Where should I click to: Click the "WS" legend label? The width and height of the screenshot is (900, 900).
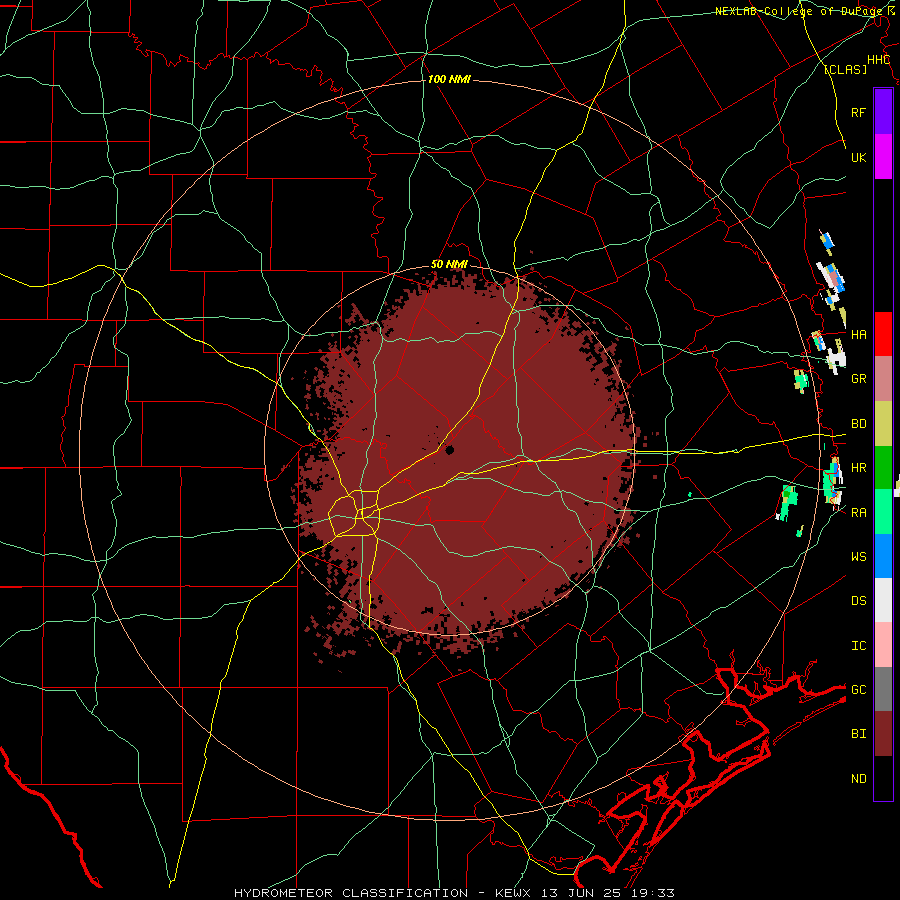pyautogui.click(x=858, y=557)
